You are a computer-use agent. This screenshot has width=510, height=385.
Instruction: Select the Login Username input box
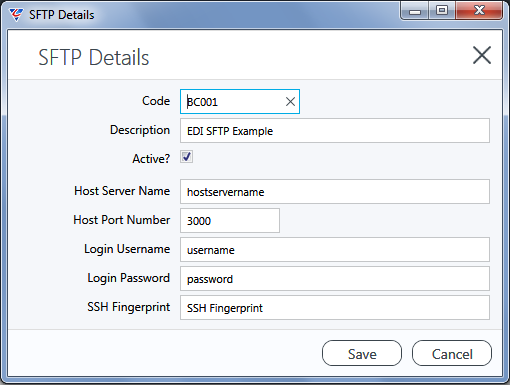click(x=335, y=250)
